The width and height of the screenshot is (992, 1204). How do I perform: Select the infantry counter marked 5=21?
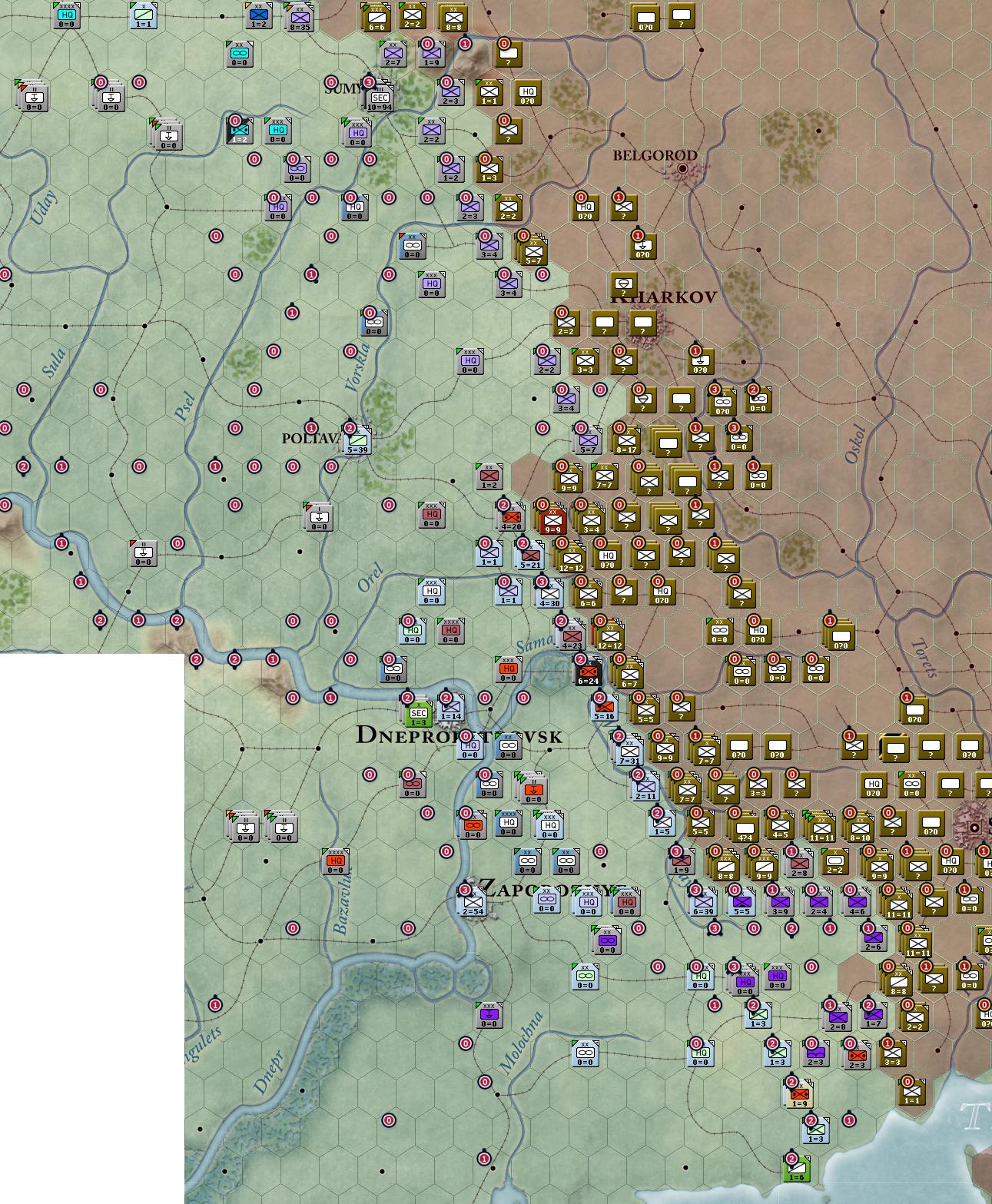pyautogui.click(x=531, y=556)
